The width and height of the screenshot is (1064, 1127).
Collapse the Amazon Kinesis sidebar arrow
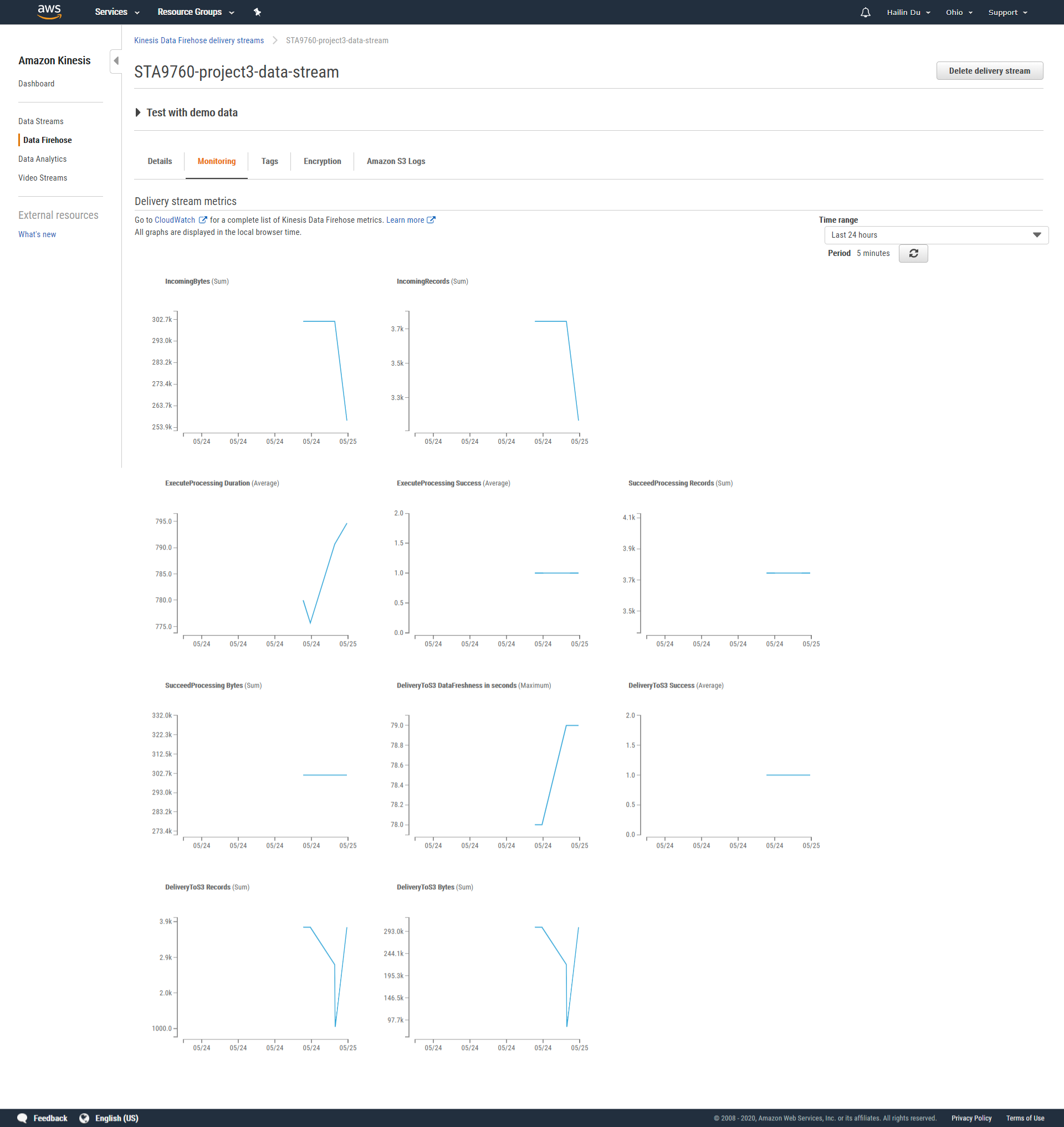(116, 61)
